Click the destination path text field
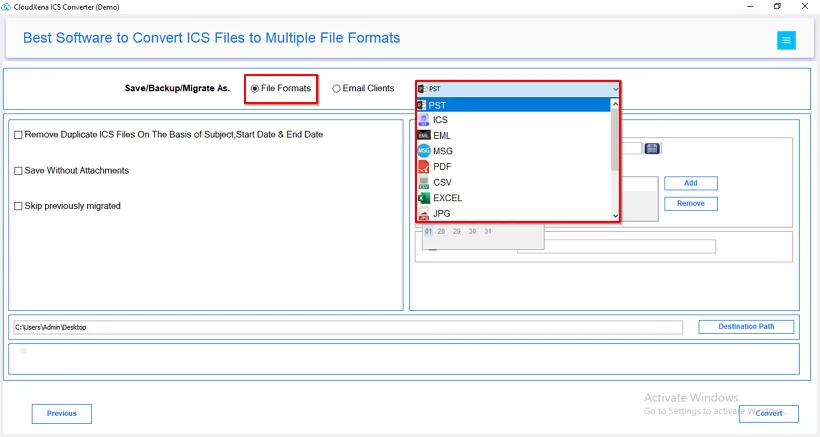Screen dimensions: 820x437 (348, 327)
